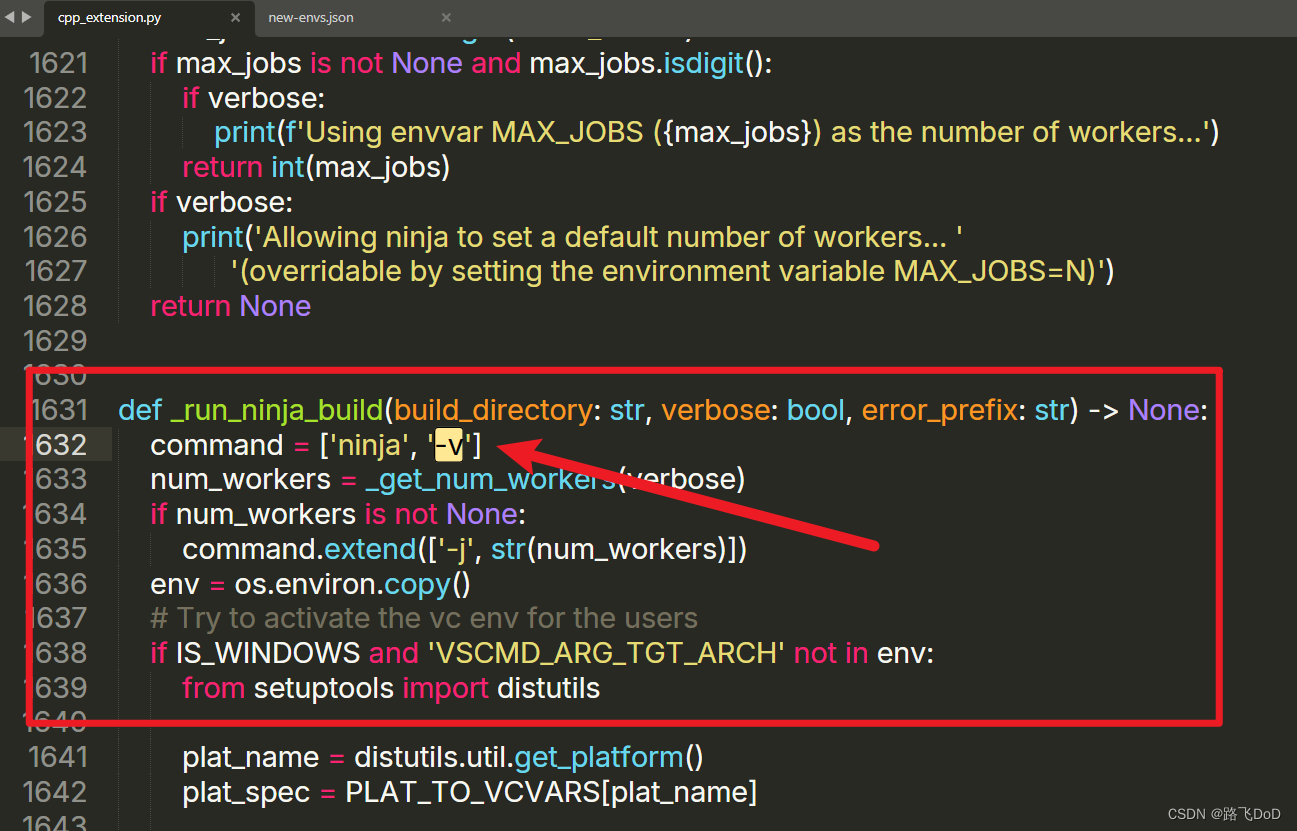Switch to the new-envs.json tab
The width and height of the screenshot is (1297, 831).
pyautogui.click(x=312, y=17)
